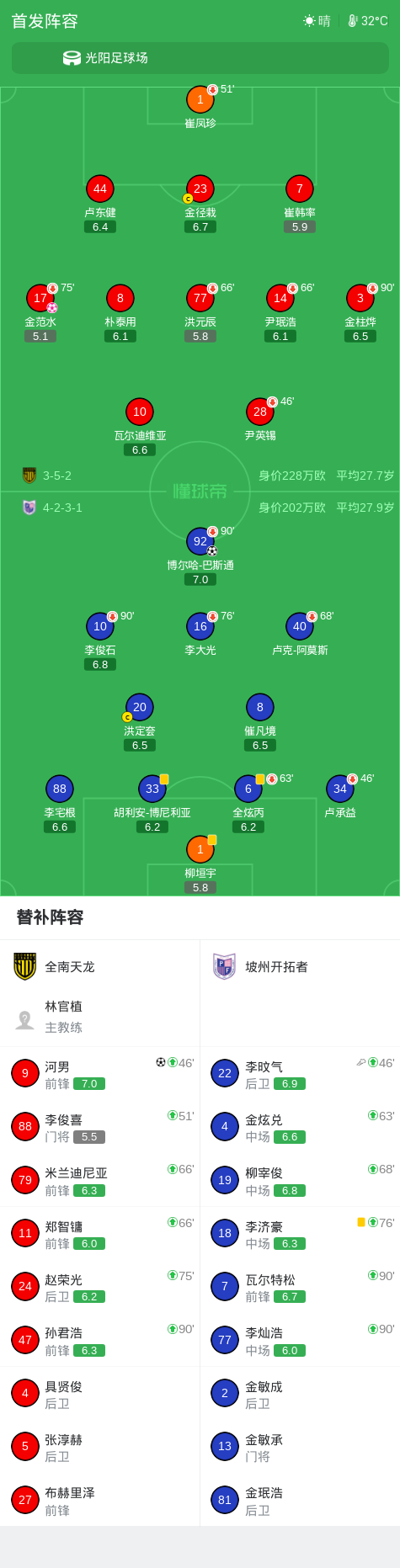
Task: Open 坡州开拓者 team crest icon
Action: point(224,966)
